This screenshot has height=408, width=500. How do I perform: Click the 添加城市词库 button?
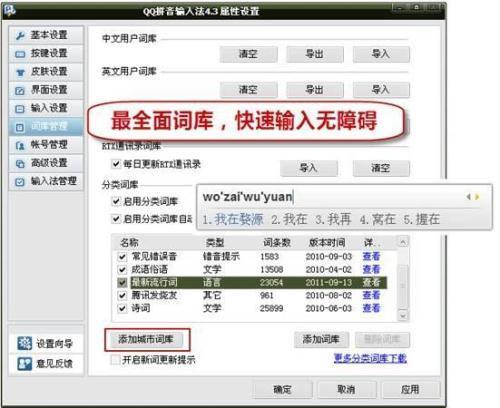[146, 339]
